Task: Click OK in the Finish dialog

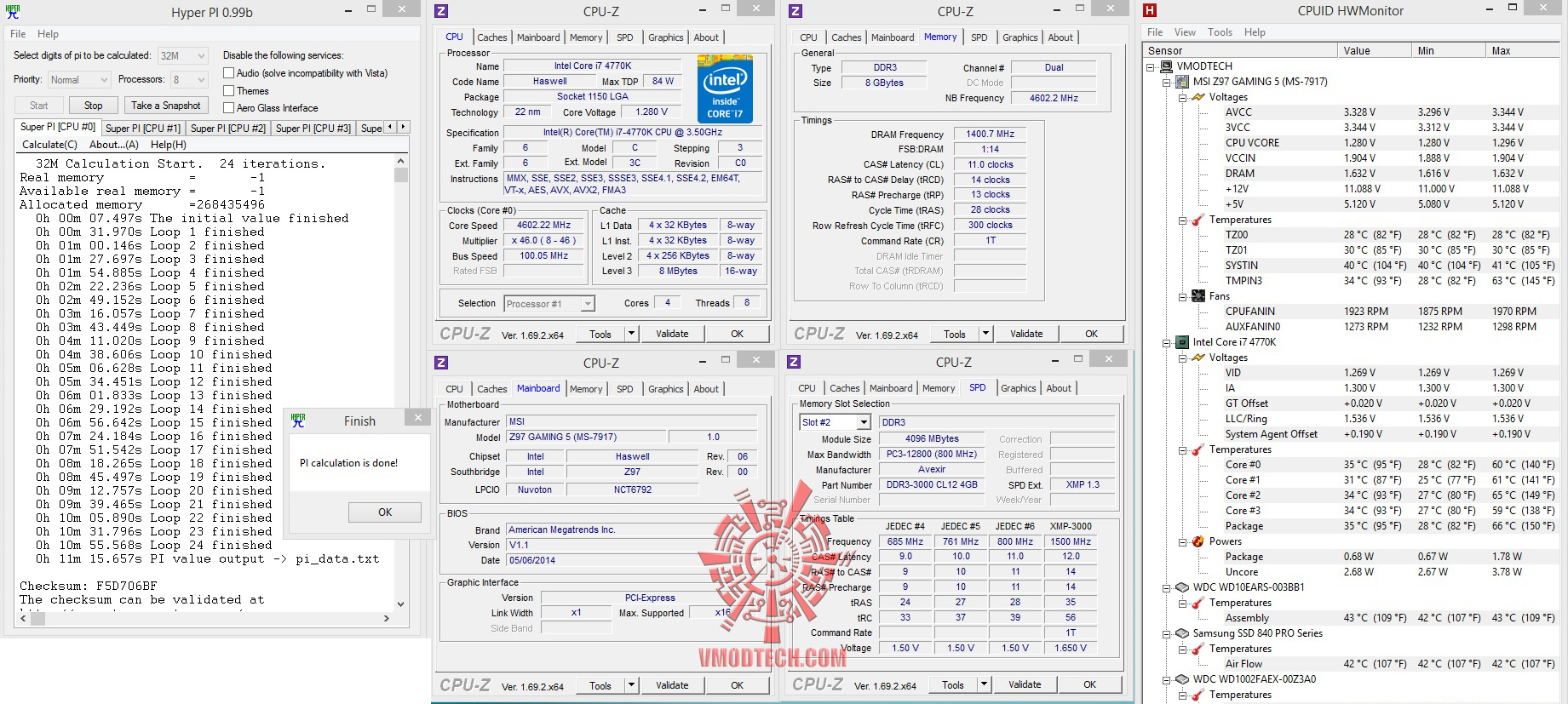Action: 385,512
